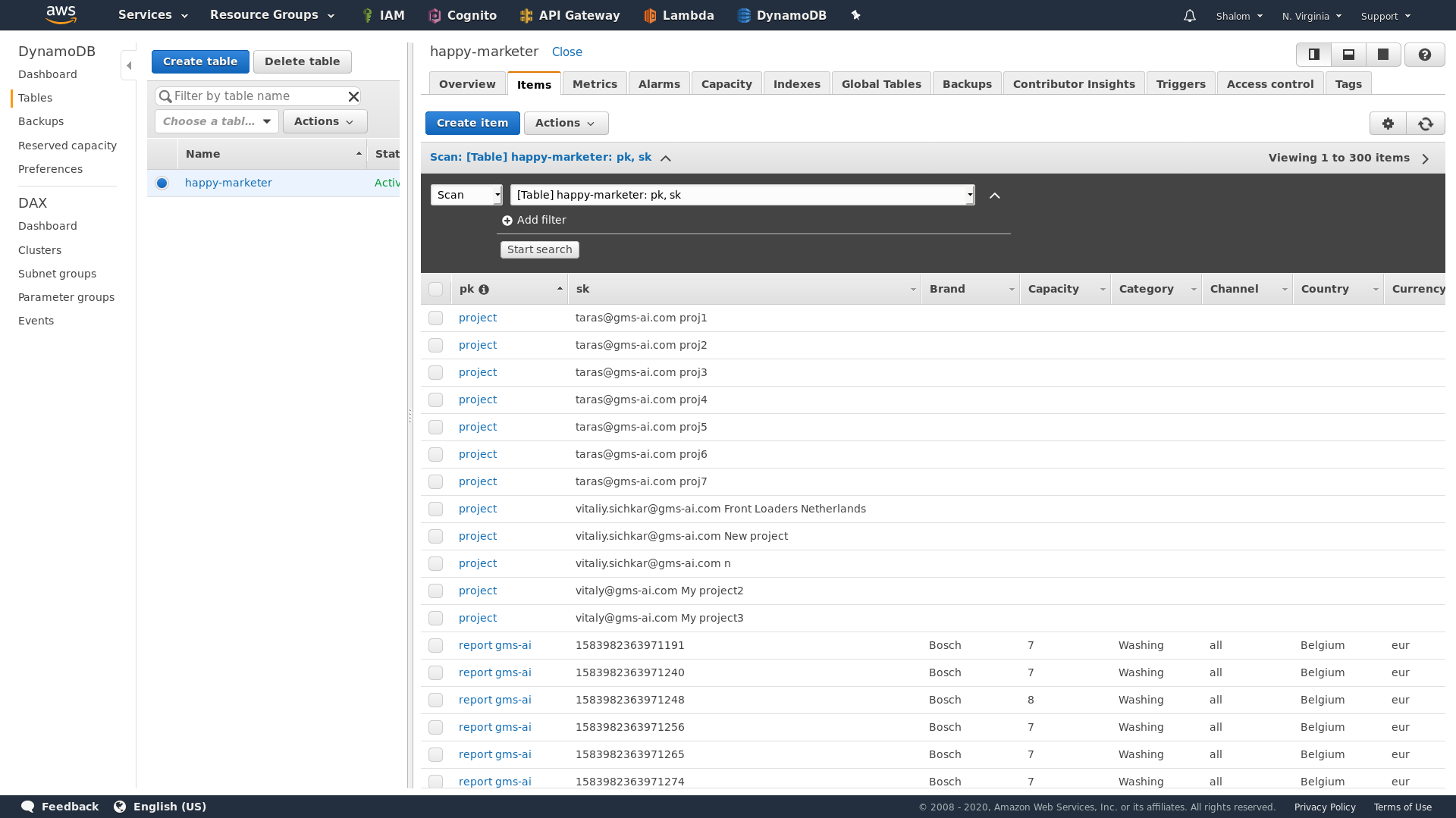Collapse the Scan: [Table] happy-marketer section
The height and width of the screenshot is (818, 1456).
coord(666,158)
